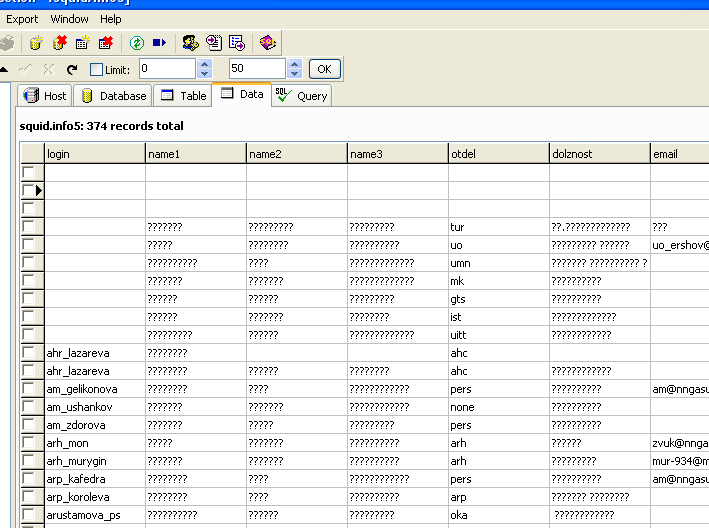Viewport: 709px width, 528px height.
Task: Open the Export menu
Action: pyautogui.click(x=22, y=19)
